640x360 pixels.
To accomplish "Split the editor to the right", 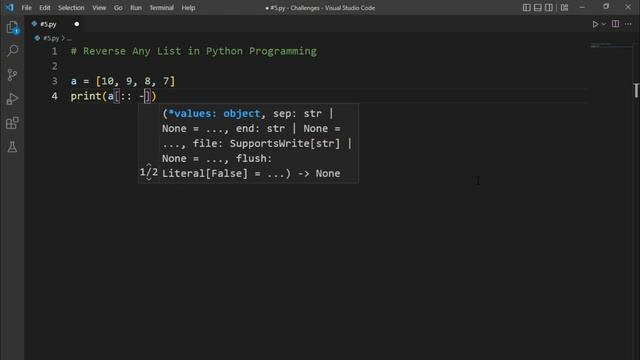I will 615,24.
